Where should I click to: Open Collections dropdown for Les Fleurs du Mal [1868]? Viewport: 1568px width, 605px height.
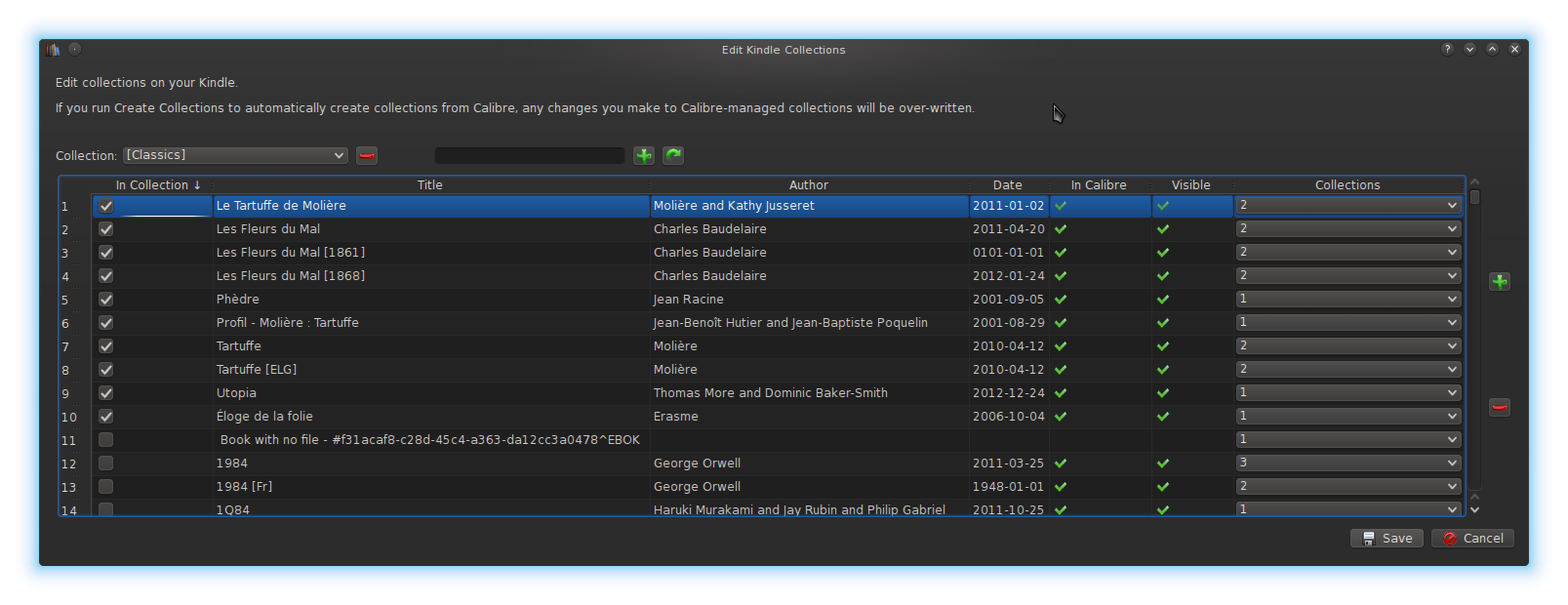pyautogui.click(x=1348, y=276)
